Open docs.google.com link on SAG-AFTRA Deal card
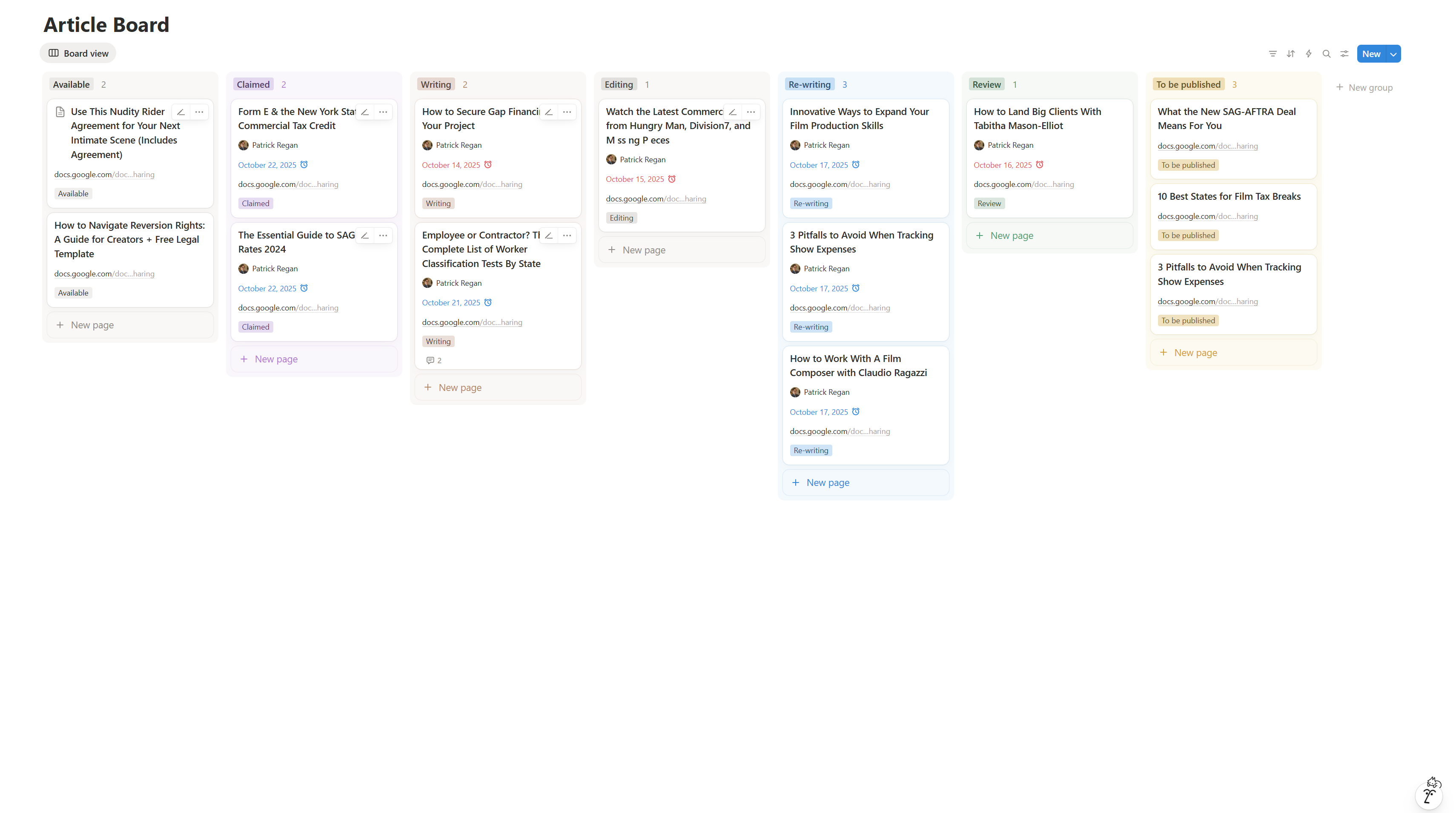The image size is (1456, 813). pos(1207,146)
